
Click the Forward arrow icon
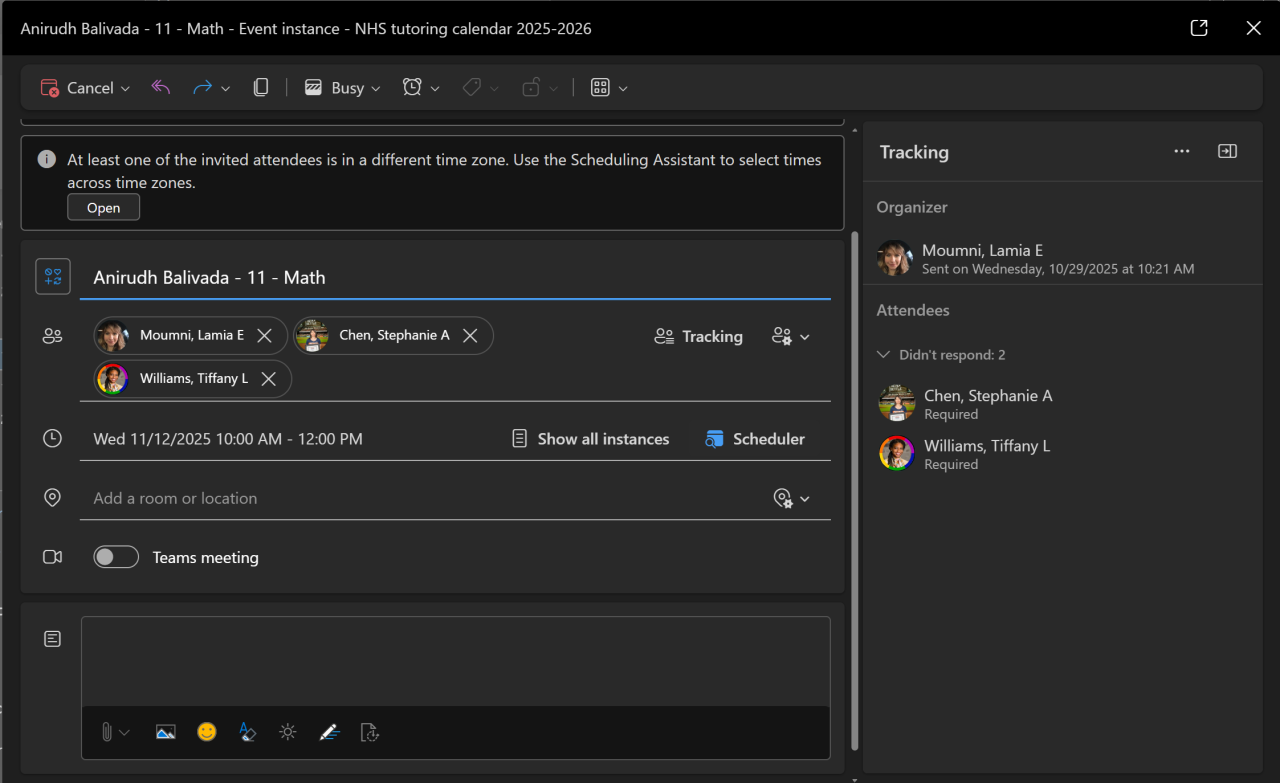coord(202,88)
